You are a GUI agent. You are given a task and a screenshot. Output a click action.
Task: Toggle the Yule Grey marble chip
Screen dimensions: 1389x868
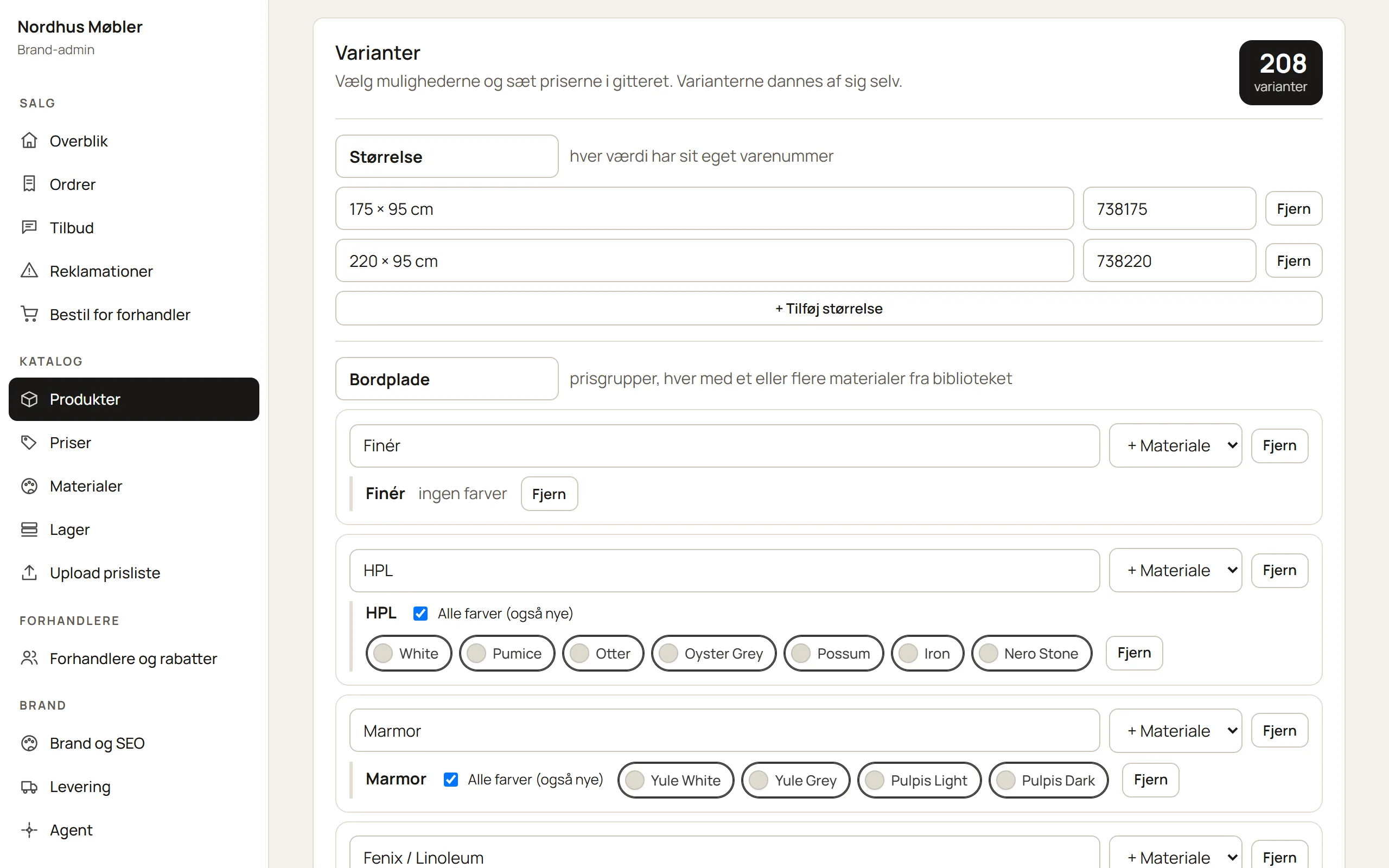click(x=795, y=780)
